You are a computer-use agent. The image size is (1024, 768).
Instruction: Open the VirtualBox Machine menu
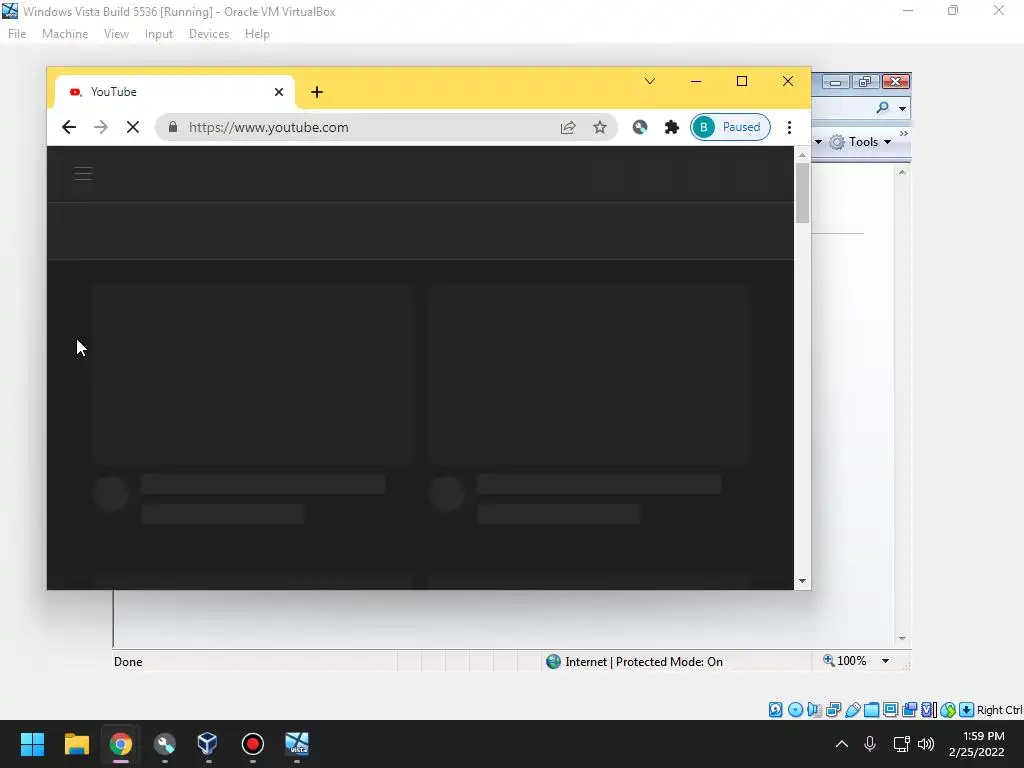65,34
